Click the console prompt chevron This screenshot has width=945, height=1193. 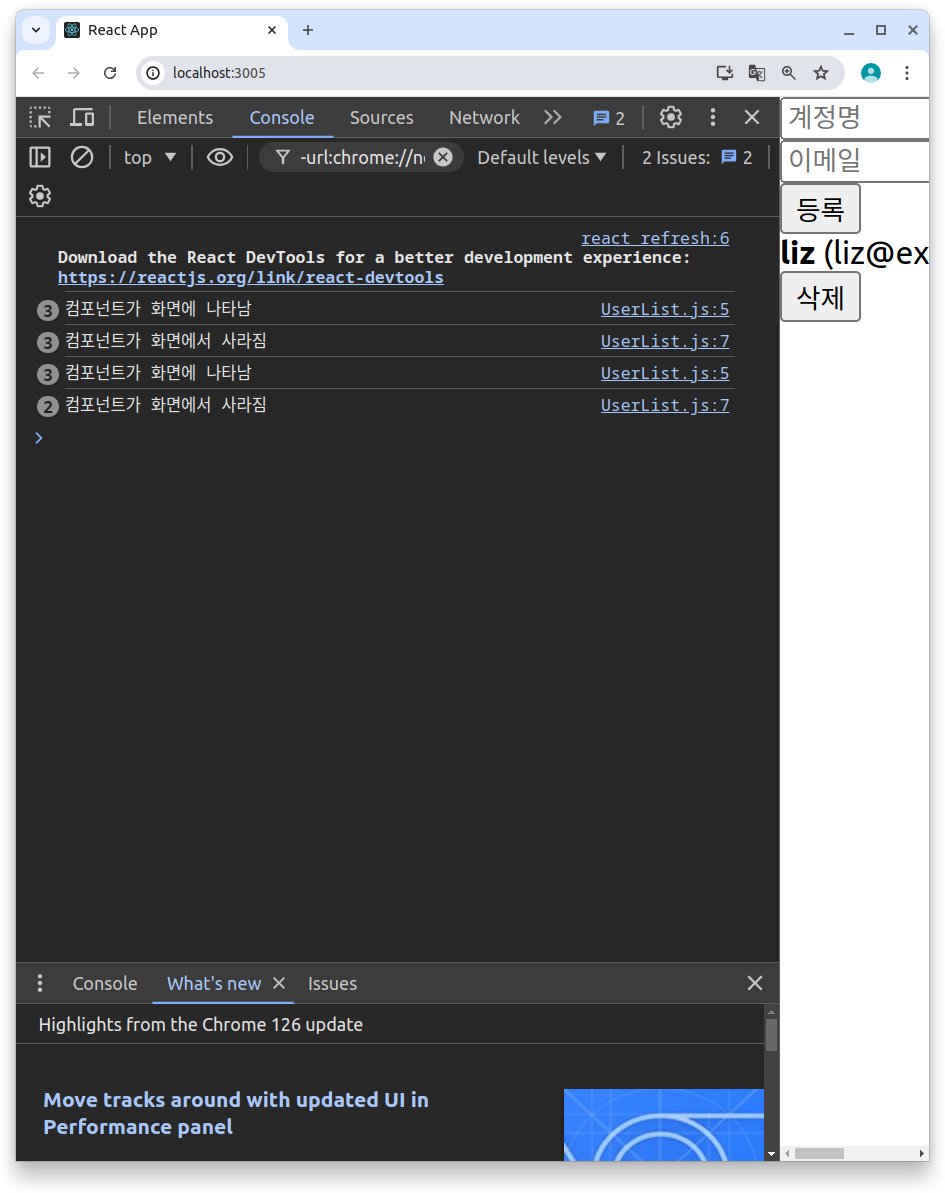point(39,437)
